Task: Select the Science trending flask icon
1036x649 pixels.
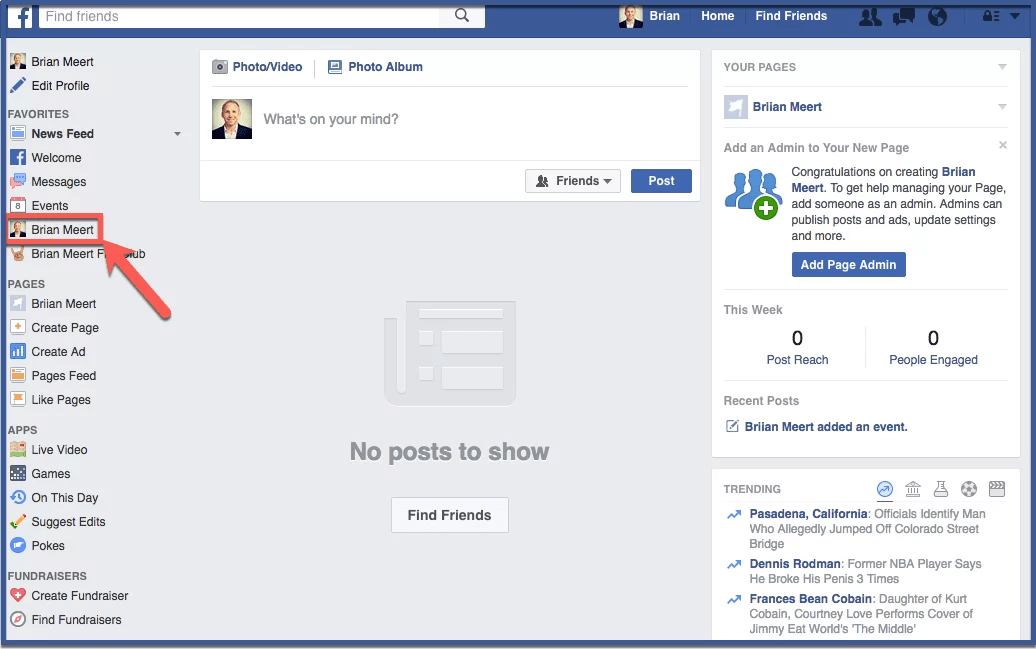Action: point(941,489)
